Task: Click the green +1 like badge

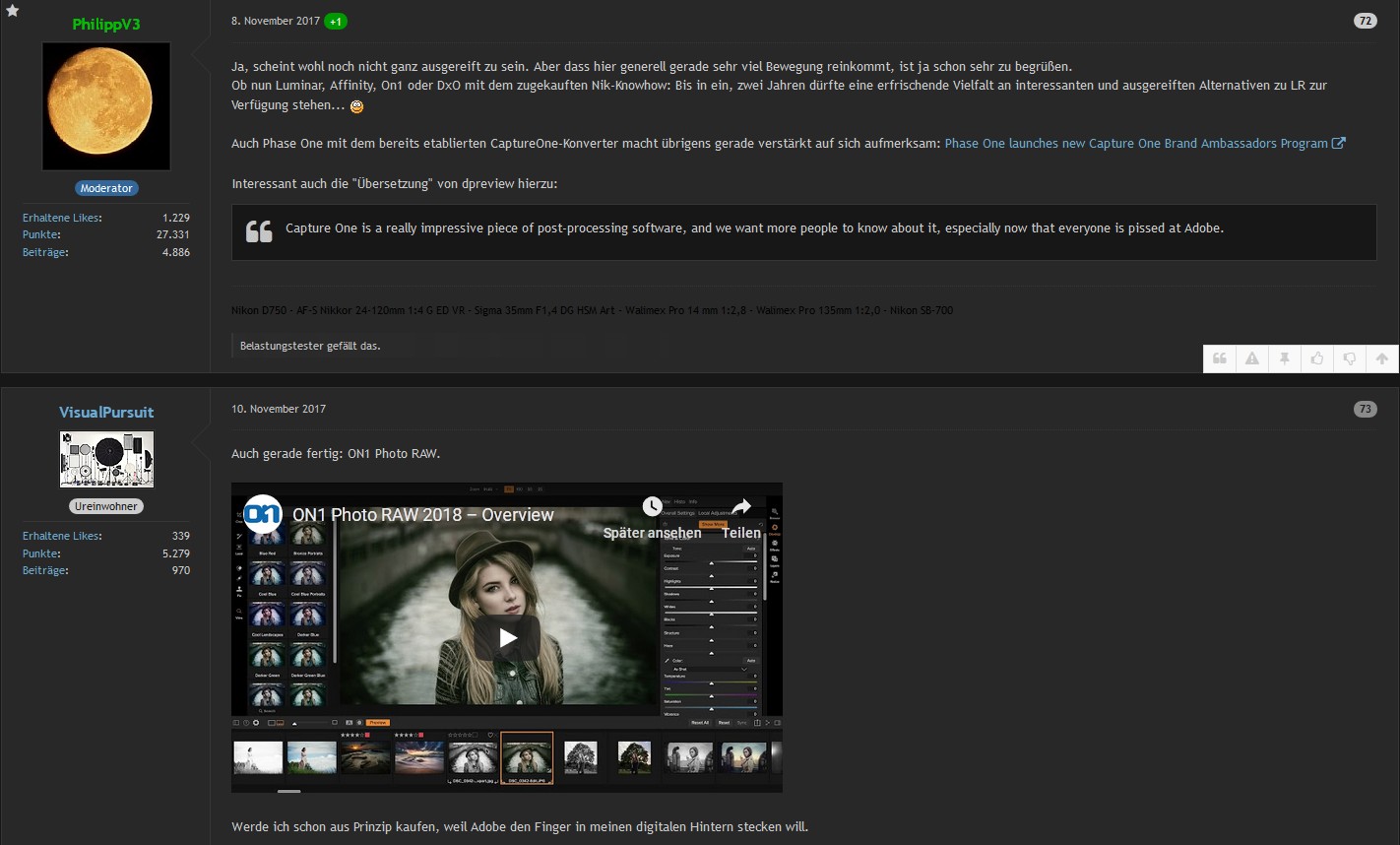Action: coord(337,21)
